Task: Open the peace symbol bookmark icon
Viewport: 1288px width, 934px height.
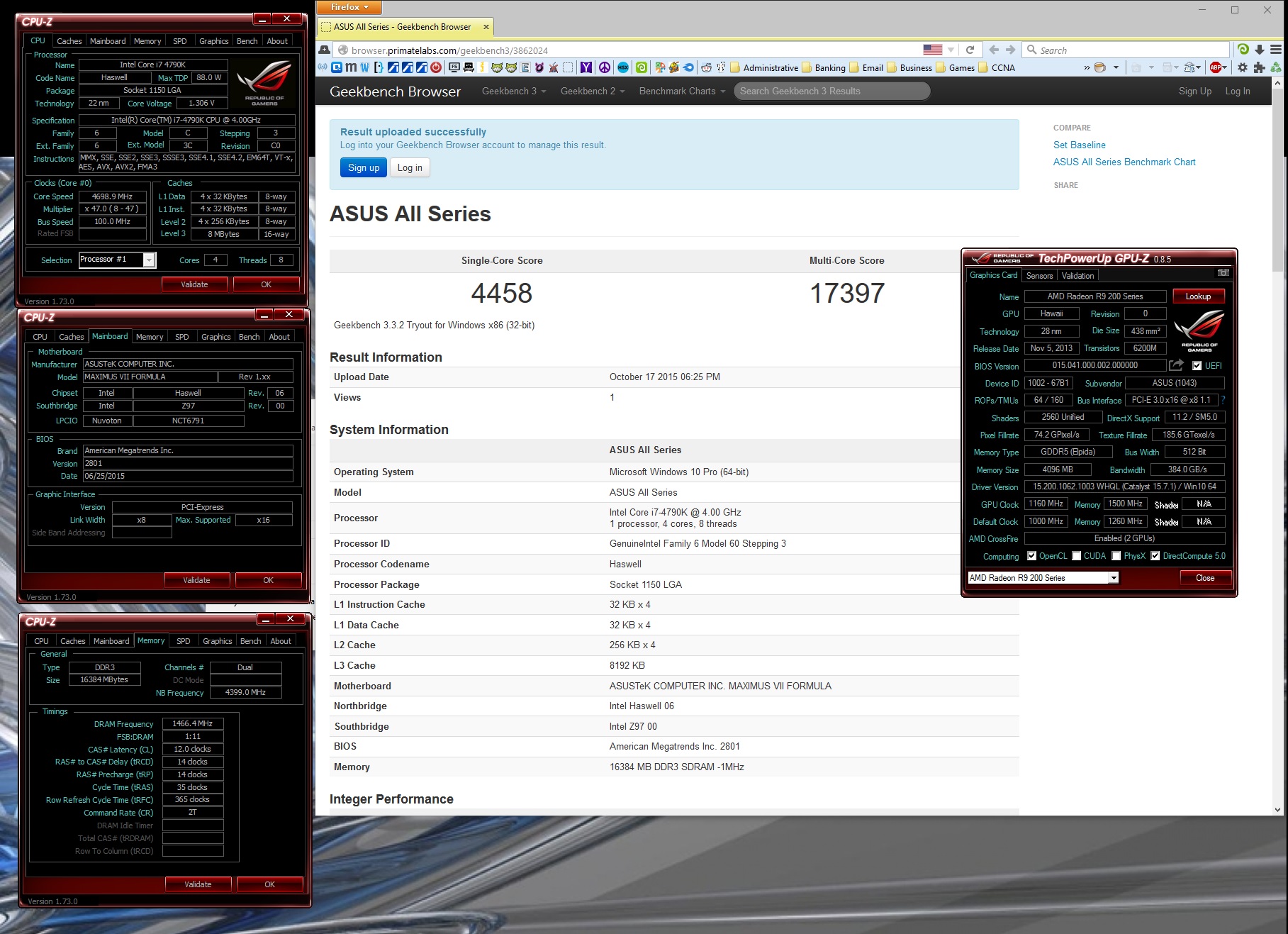Action: (605, 67)
